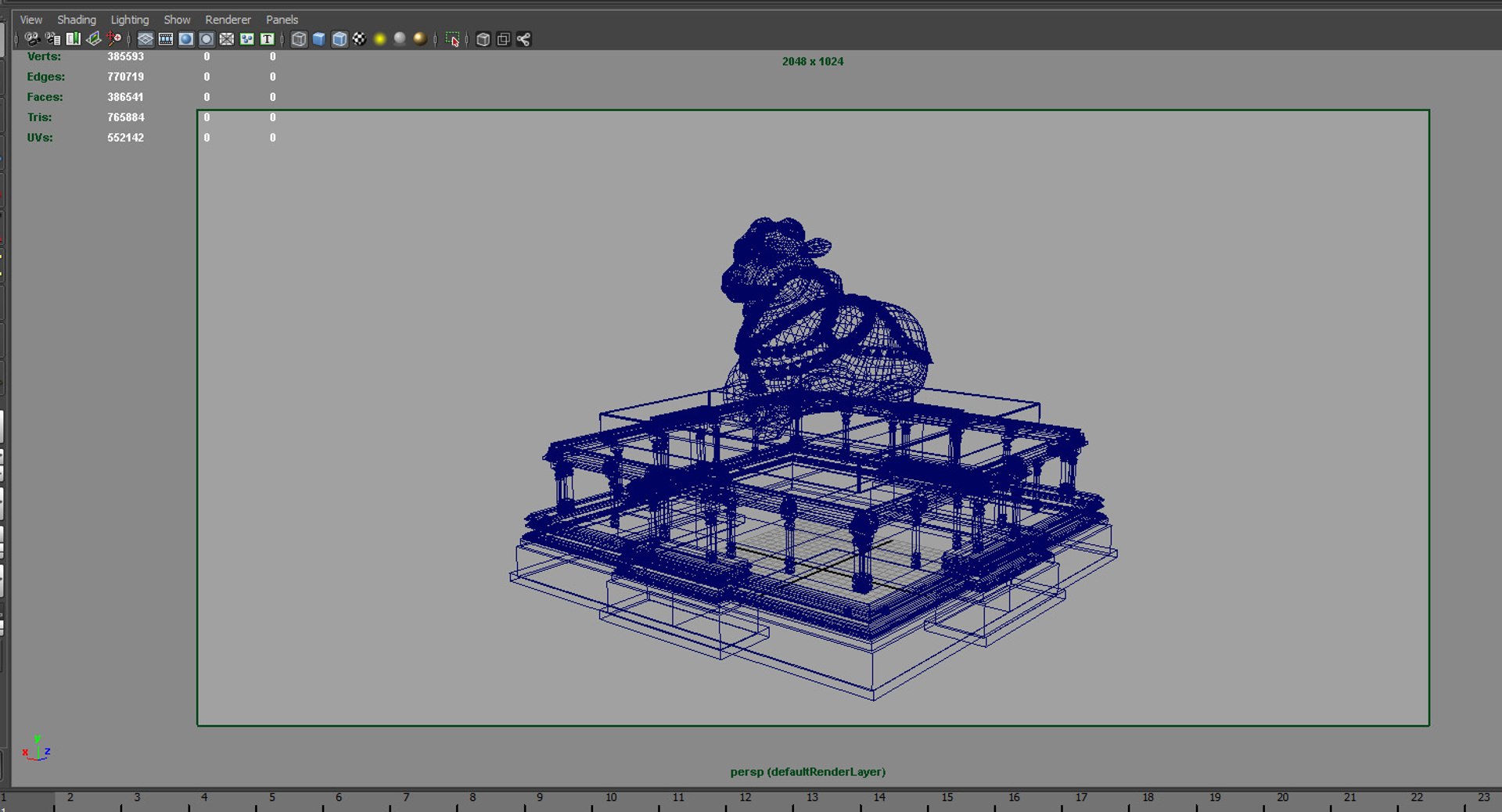The height and width of the screenshot is (812, 1502).
Task: Jump to frame 10 on the timeline
Action: coord(611,798)
